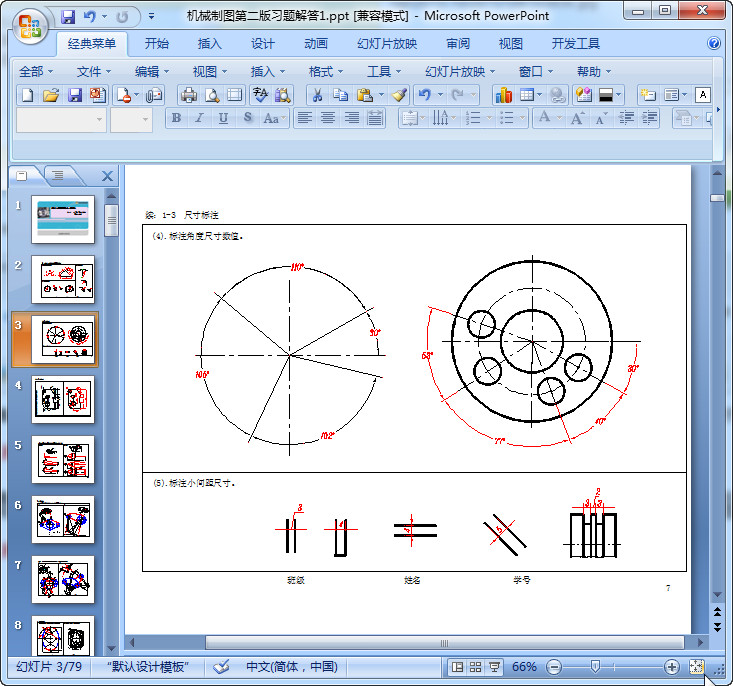Open the 审阅 ribbon tab
Image resolution: width=733 pixels, height=686 pixels.
(458, 44)
